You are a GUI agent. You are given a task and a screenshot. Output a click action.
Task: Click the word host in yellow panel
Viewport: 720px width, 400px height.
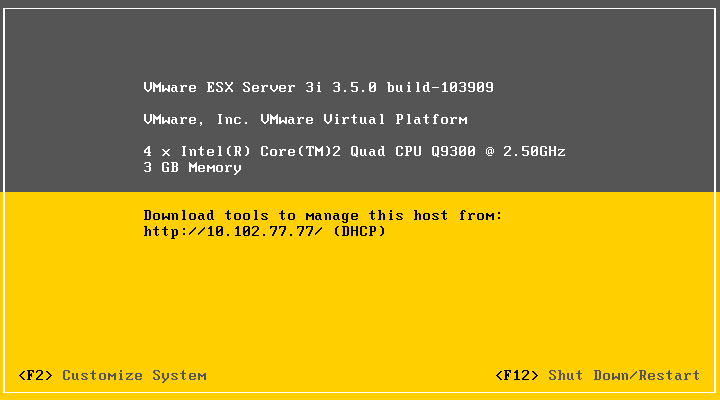pyautogui.click(x=431, y=215)
